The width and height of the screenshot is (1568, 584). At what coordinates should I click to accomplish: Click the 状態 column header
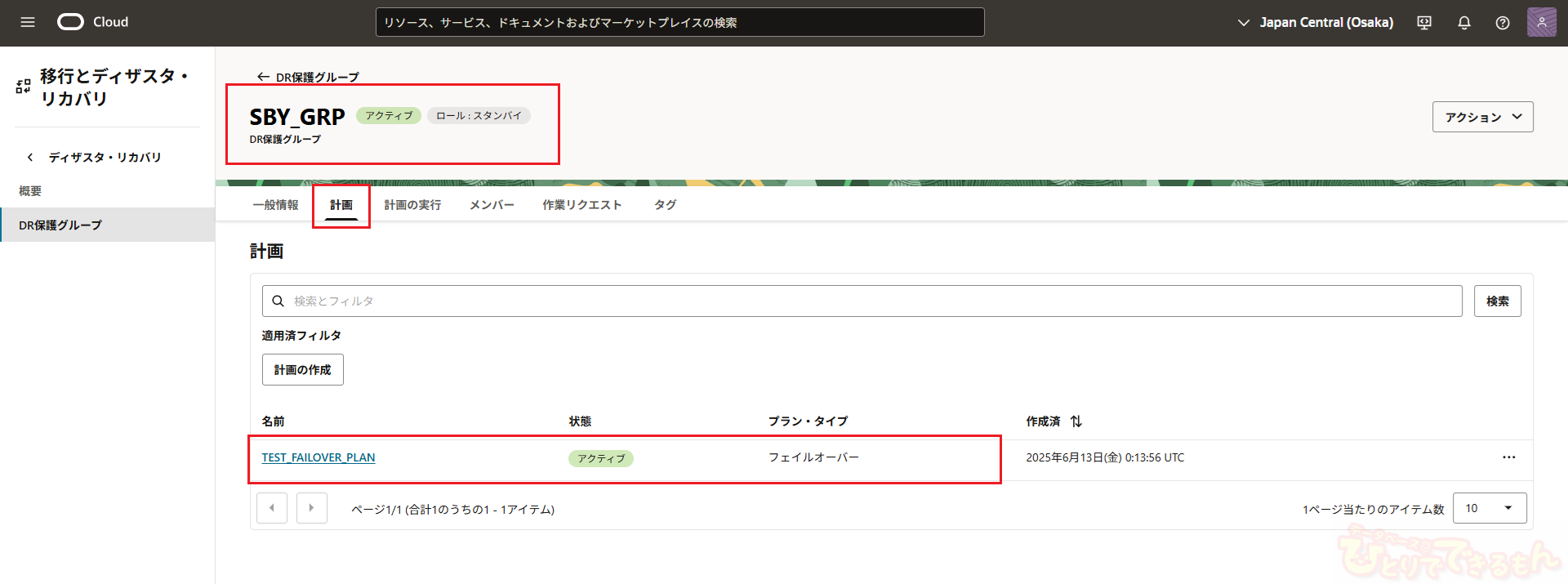click(x=580, y=421)
